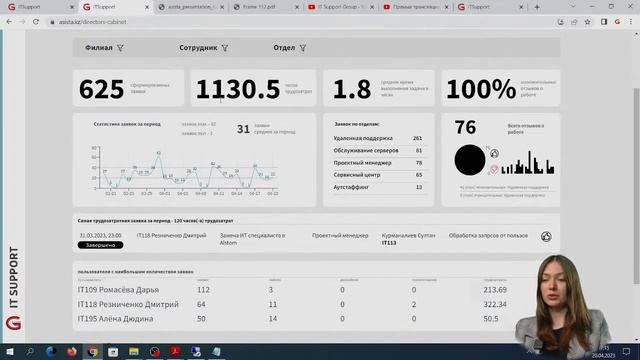This screenshot has width=640, height=360.
Task: Click the 1130.5 labor hours card
Action: [x=253, y=88]
